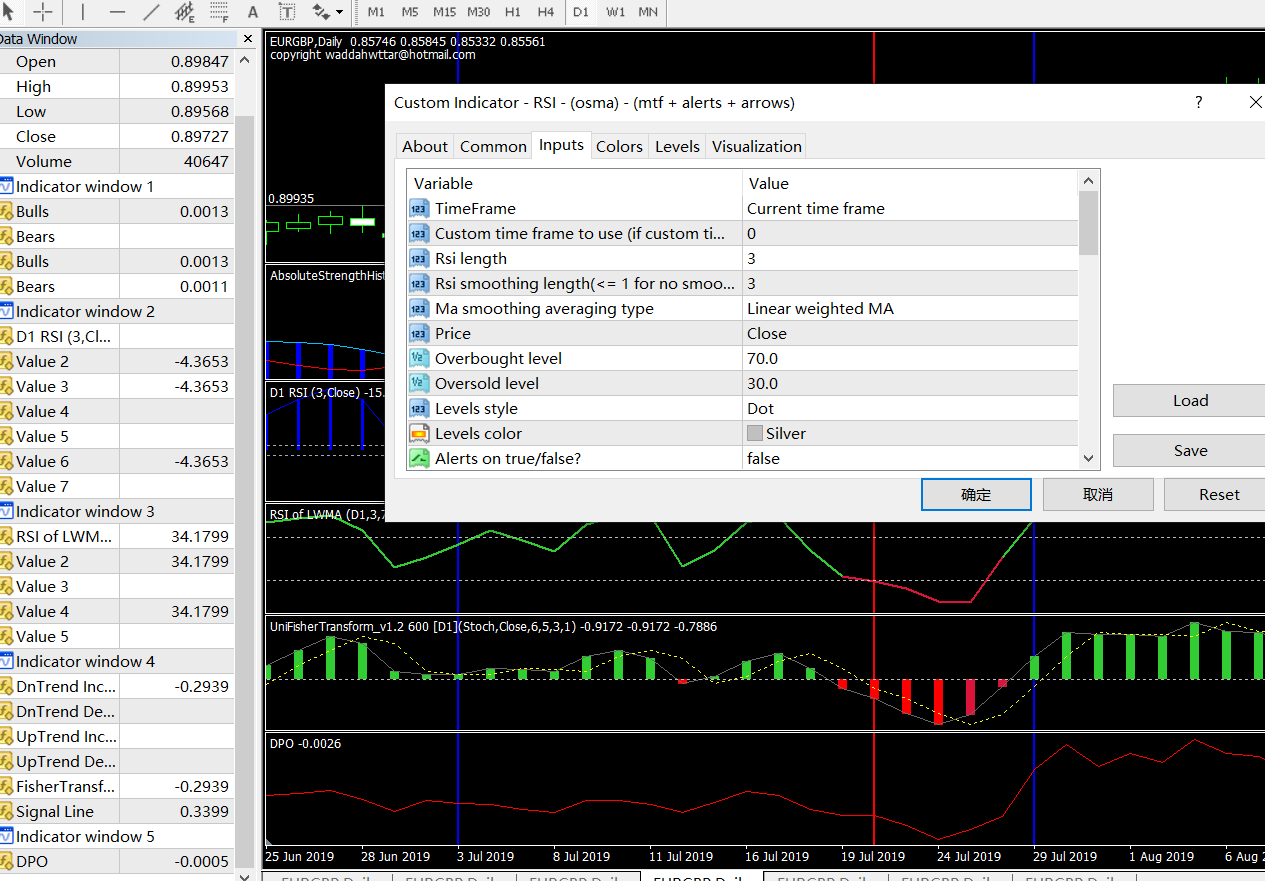Click the Reset button

(1219, 494)
